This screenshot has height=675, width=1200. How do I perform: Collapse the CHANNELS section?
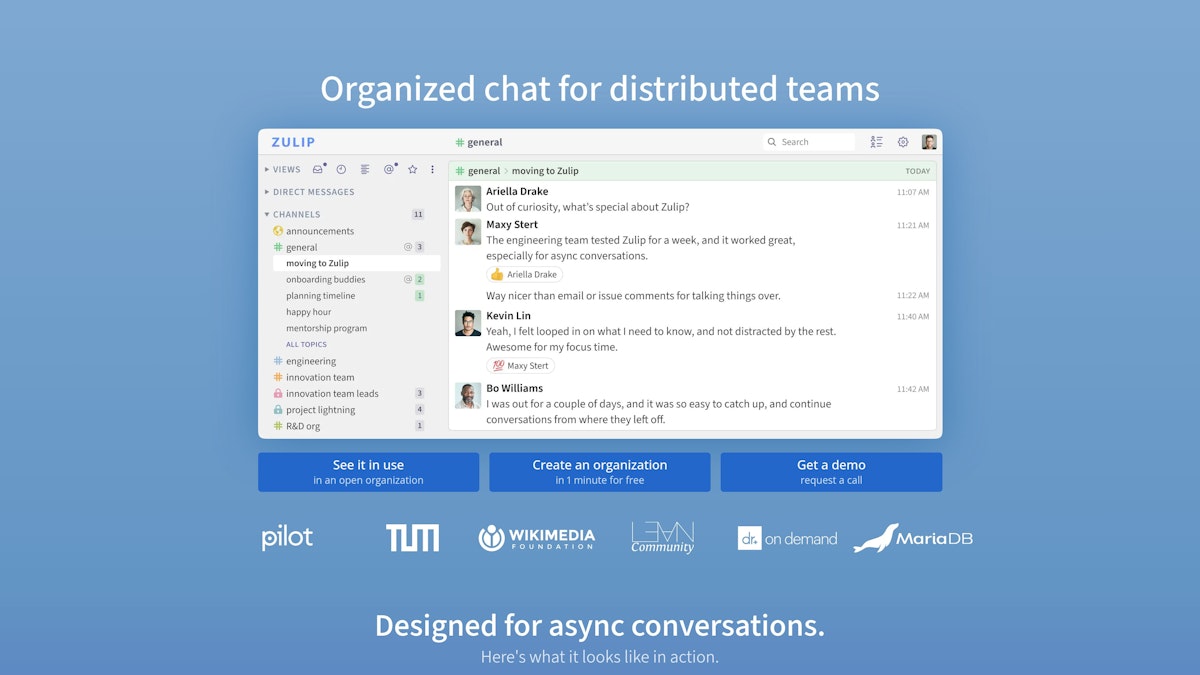click(x=292, y=214)
